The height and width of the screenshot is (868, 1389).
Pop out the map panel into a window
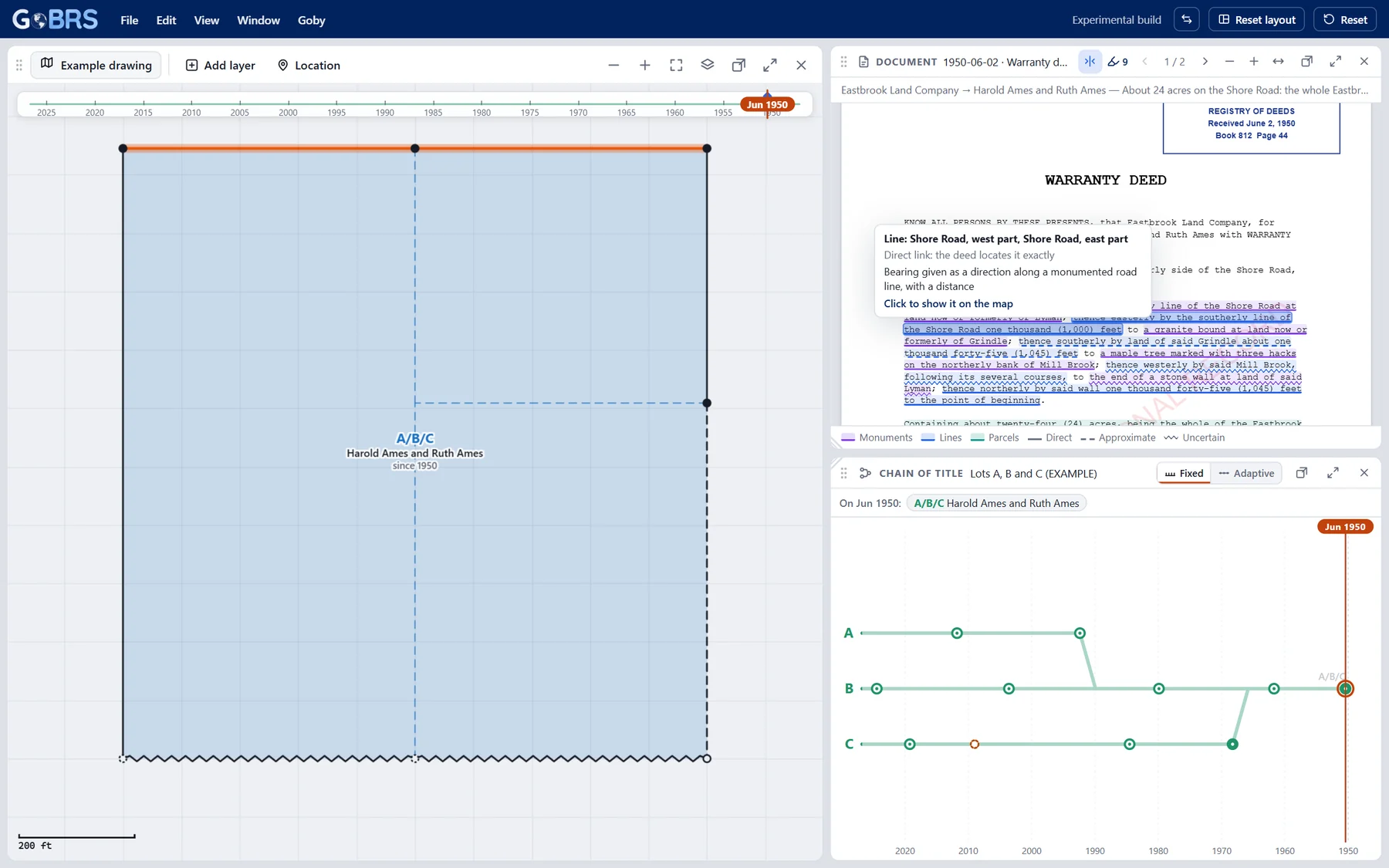[738, 65]
